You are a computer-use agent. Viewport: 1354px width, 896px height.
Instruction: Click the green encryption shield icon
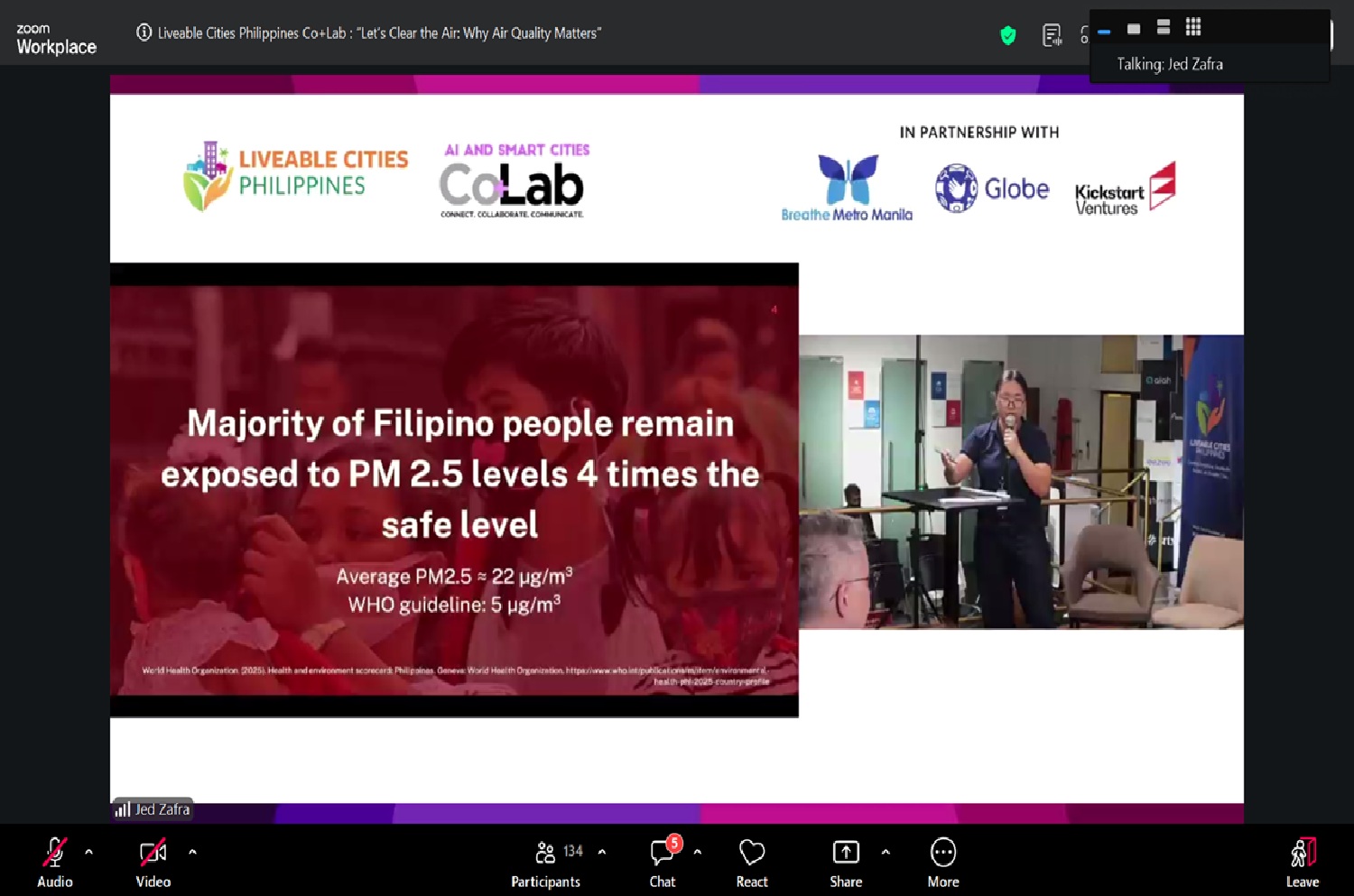(1008, 35)
